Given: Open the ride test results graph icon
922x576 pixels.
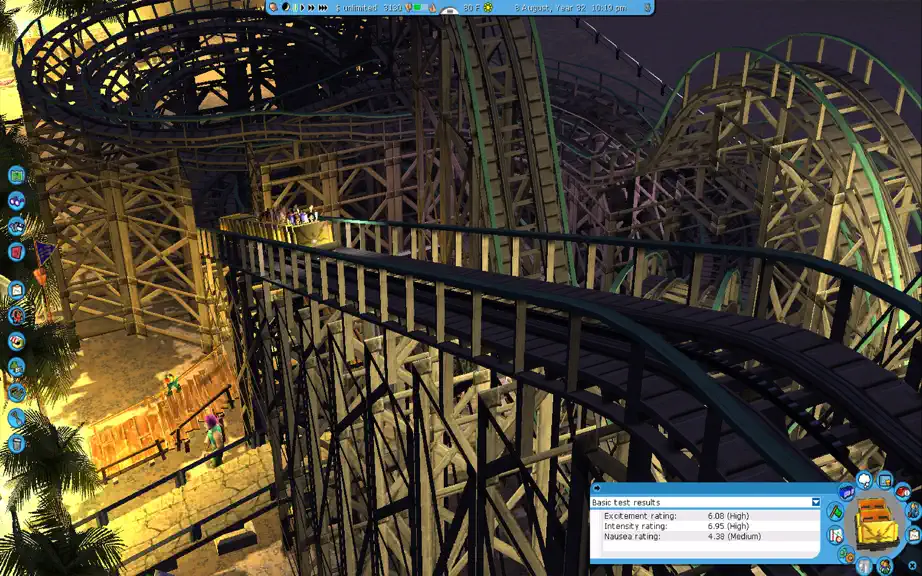Looking at the screenshot, I should click(836, 535).
